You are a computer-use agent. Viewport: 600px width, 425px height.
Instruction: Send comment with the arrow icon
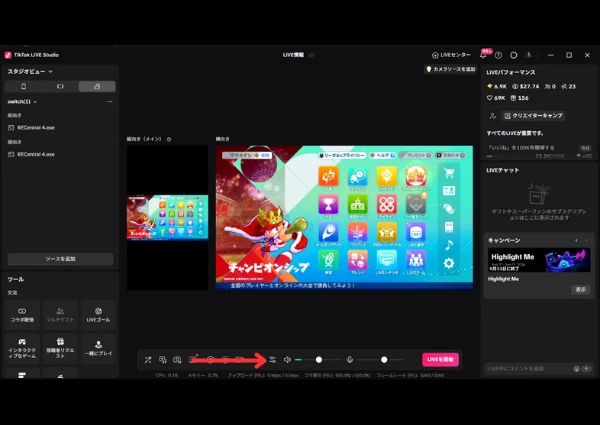coord(586,369)
